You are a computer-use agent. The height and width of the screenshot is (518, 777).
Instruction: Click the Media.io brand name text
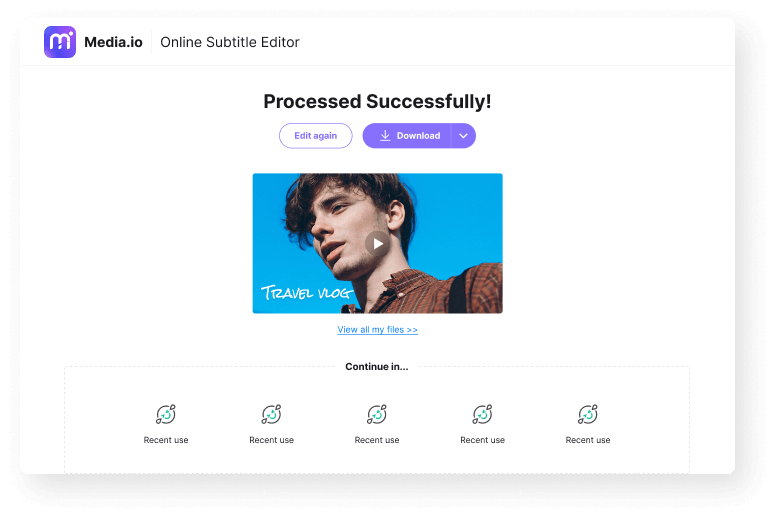point(112,42)
